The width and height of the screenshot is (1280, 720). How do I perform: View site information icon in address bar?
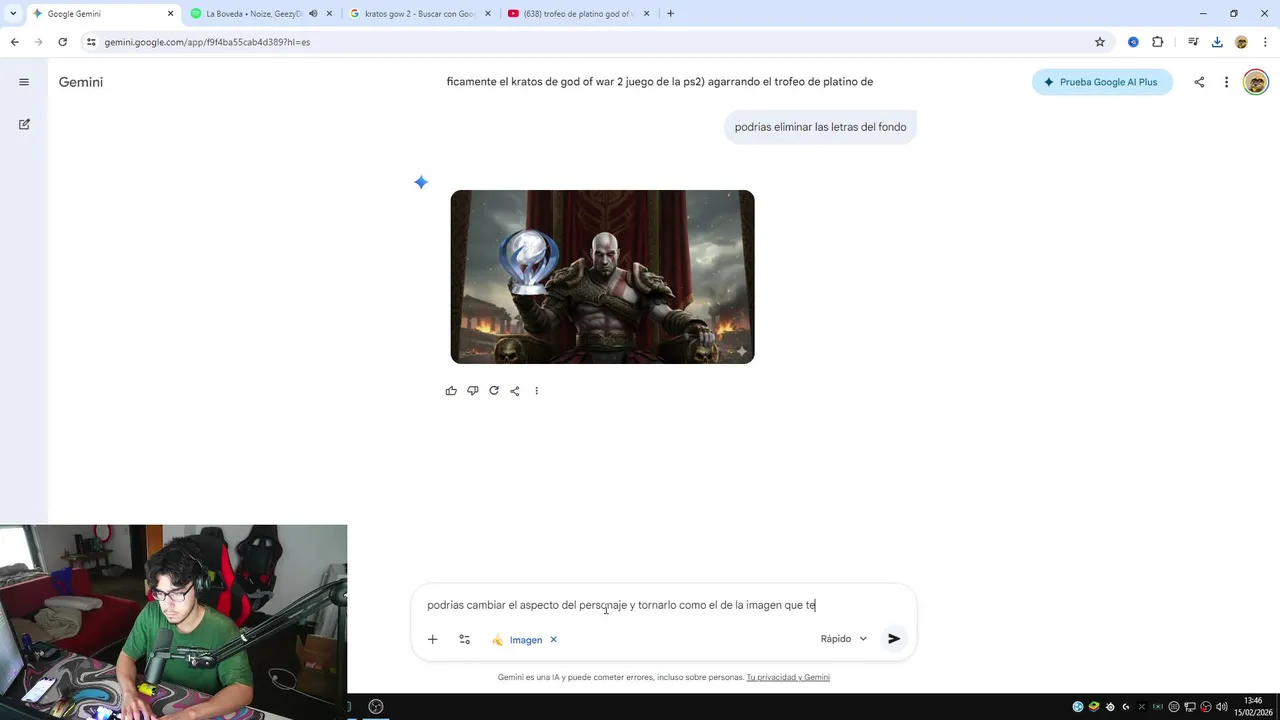coord(91,42)
